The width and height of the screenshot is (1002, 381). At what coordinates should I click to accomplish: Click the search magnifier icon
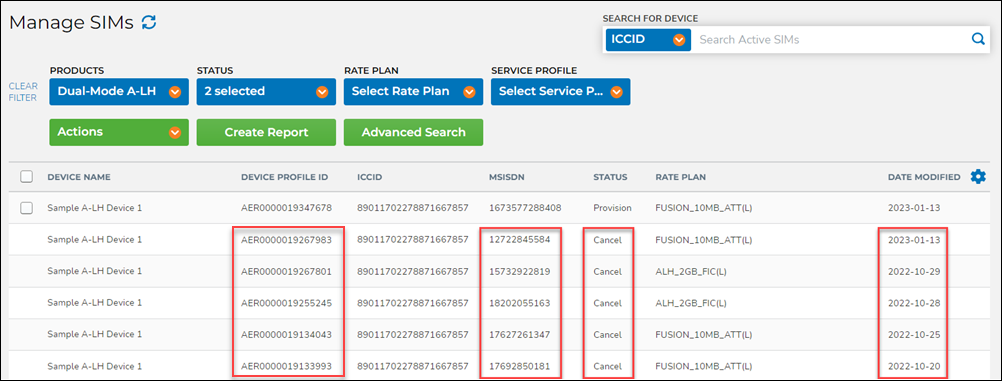[x=978, y=39]
